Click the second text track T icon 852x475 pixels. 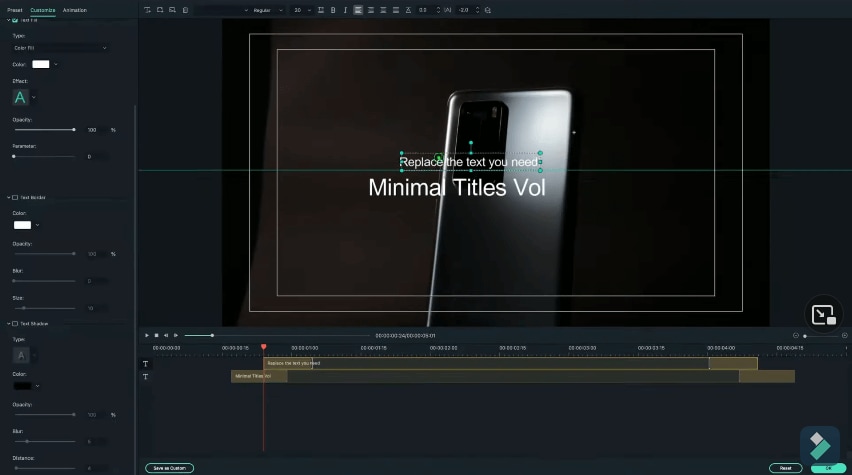(145, 377)
